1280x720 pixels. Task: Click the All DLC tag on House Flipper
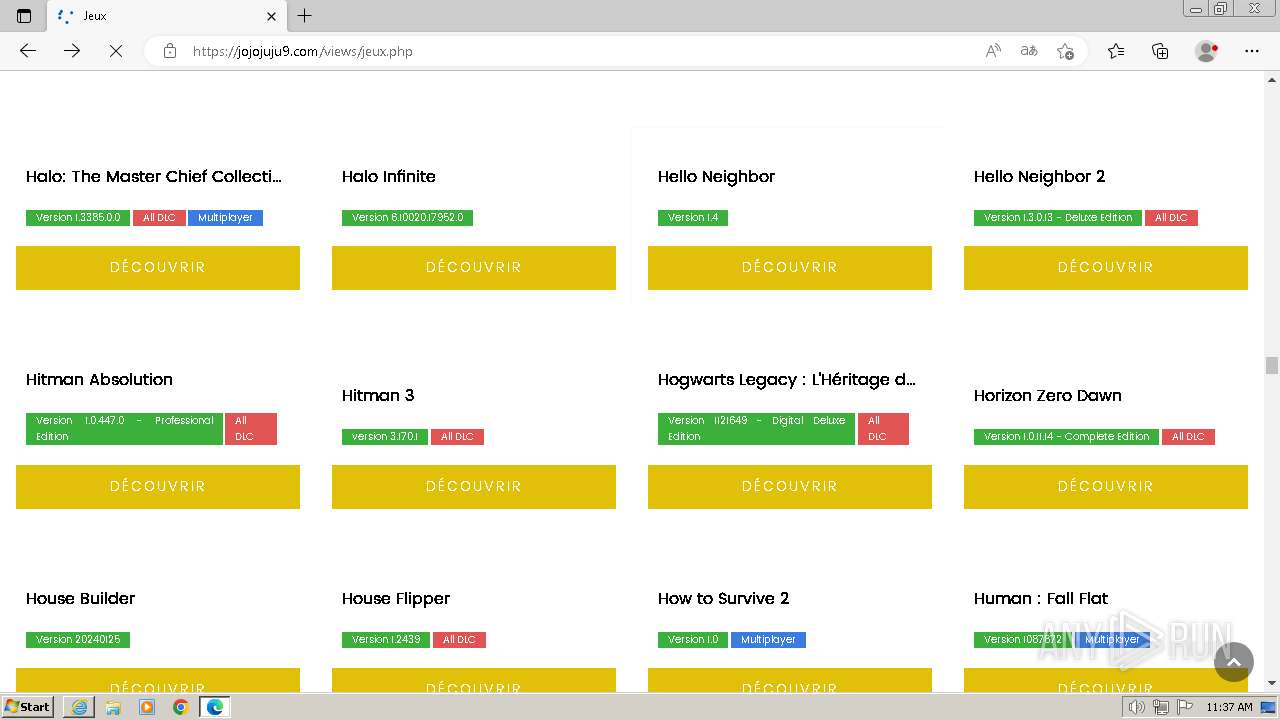[x=459, y=640]
